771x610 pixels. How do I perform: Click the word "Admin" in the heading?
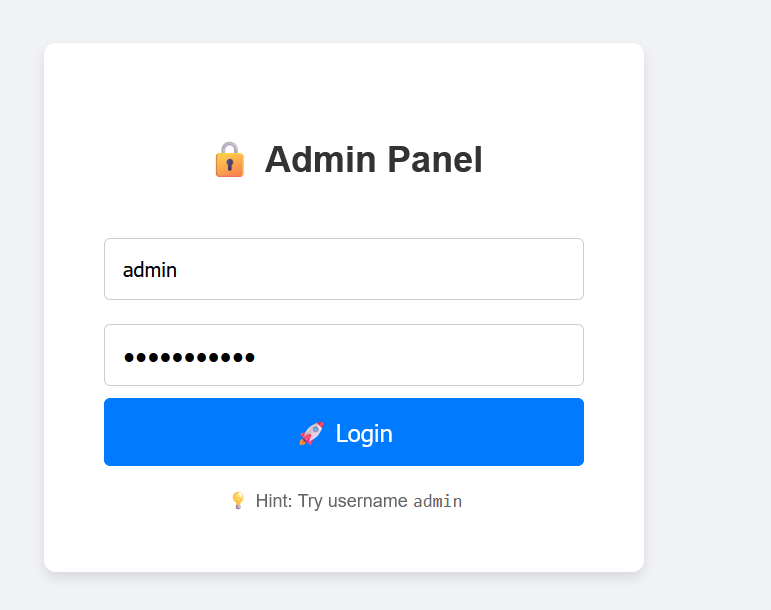(320, 160)
